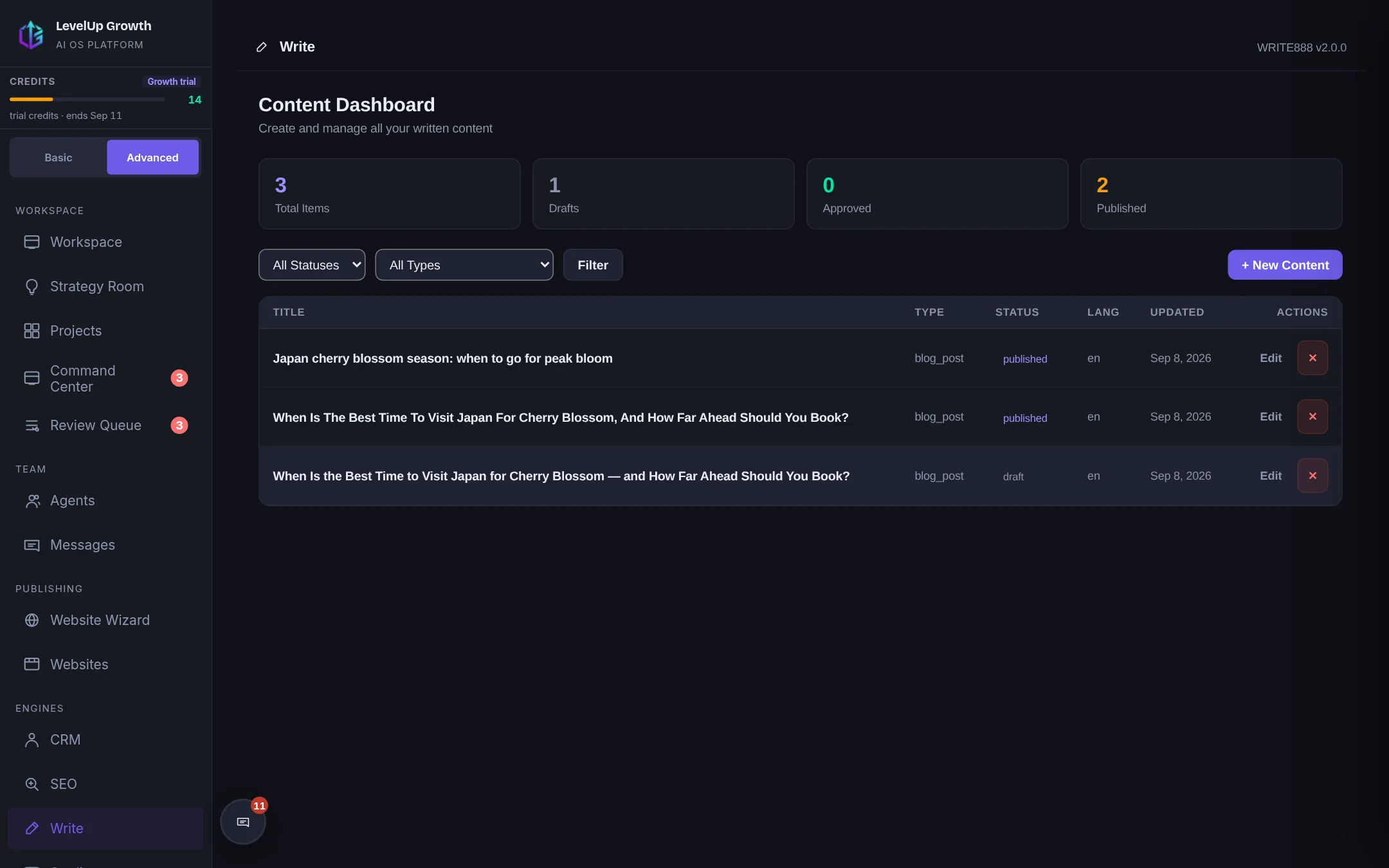
Task: Click Review Queue badge showing 3
Action: (x=179, y=425)
